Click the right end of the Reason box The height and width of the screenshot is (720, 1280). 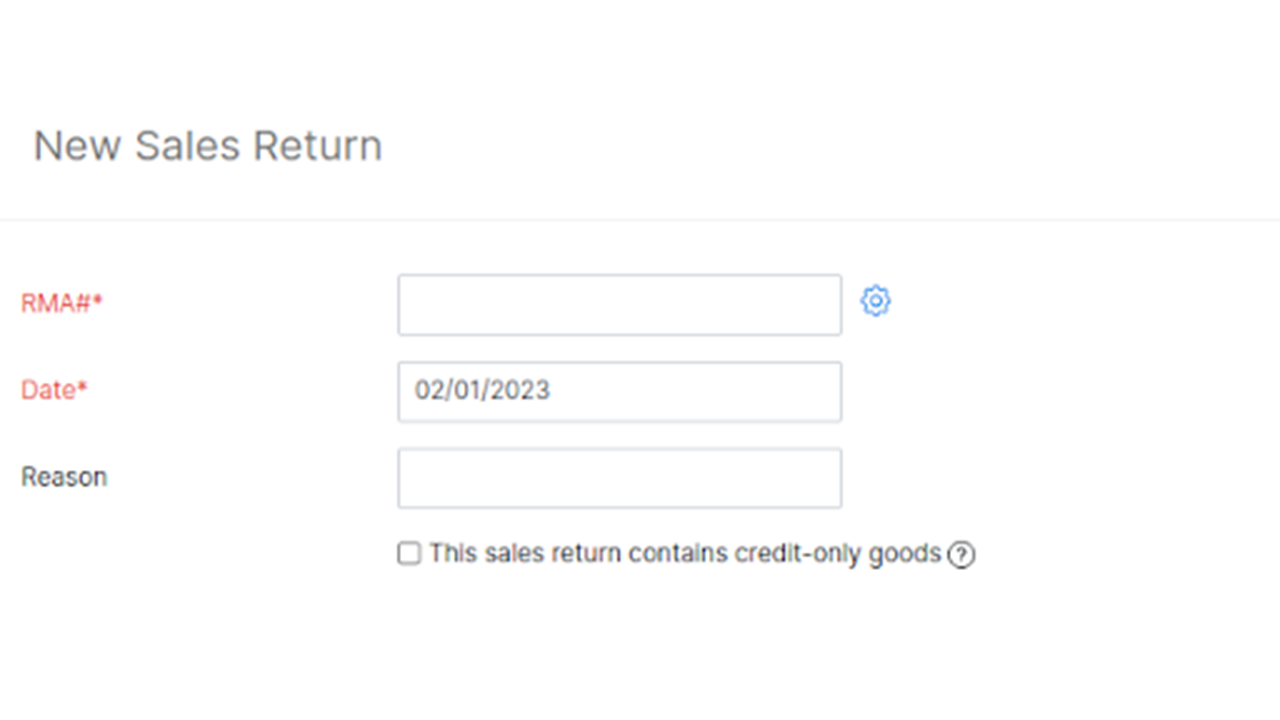815,478
